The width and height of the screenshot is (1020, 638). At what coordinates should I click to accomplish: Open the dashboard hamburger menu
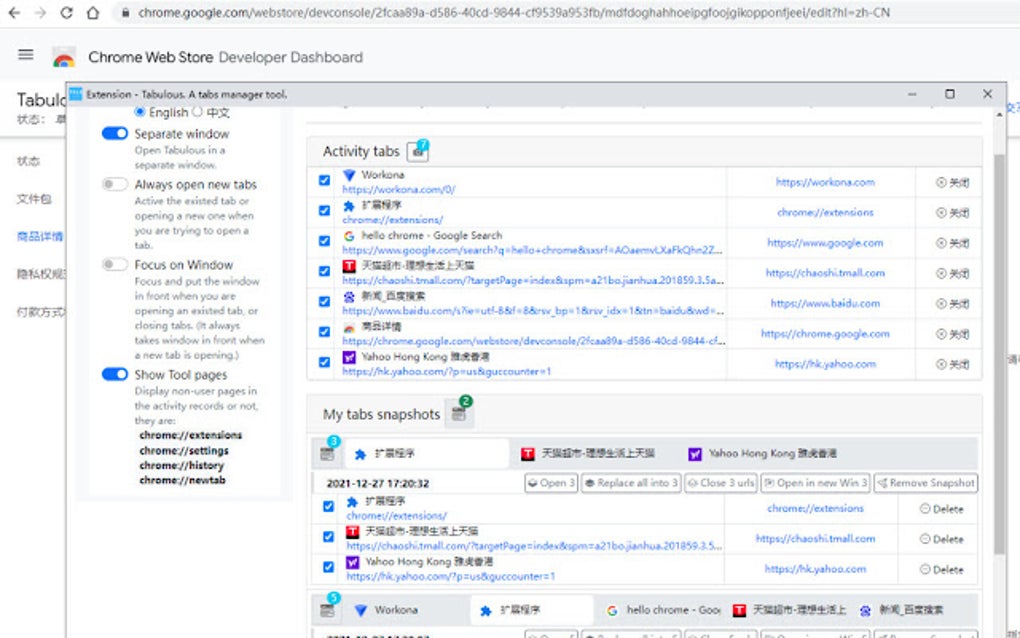pos(25,54)
